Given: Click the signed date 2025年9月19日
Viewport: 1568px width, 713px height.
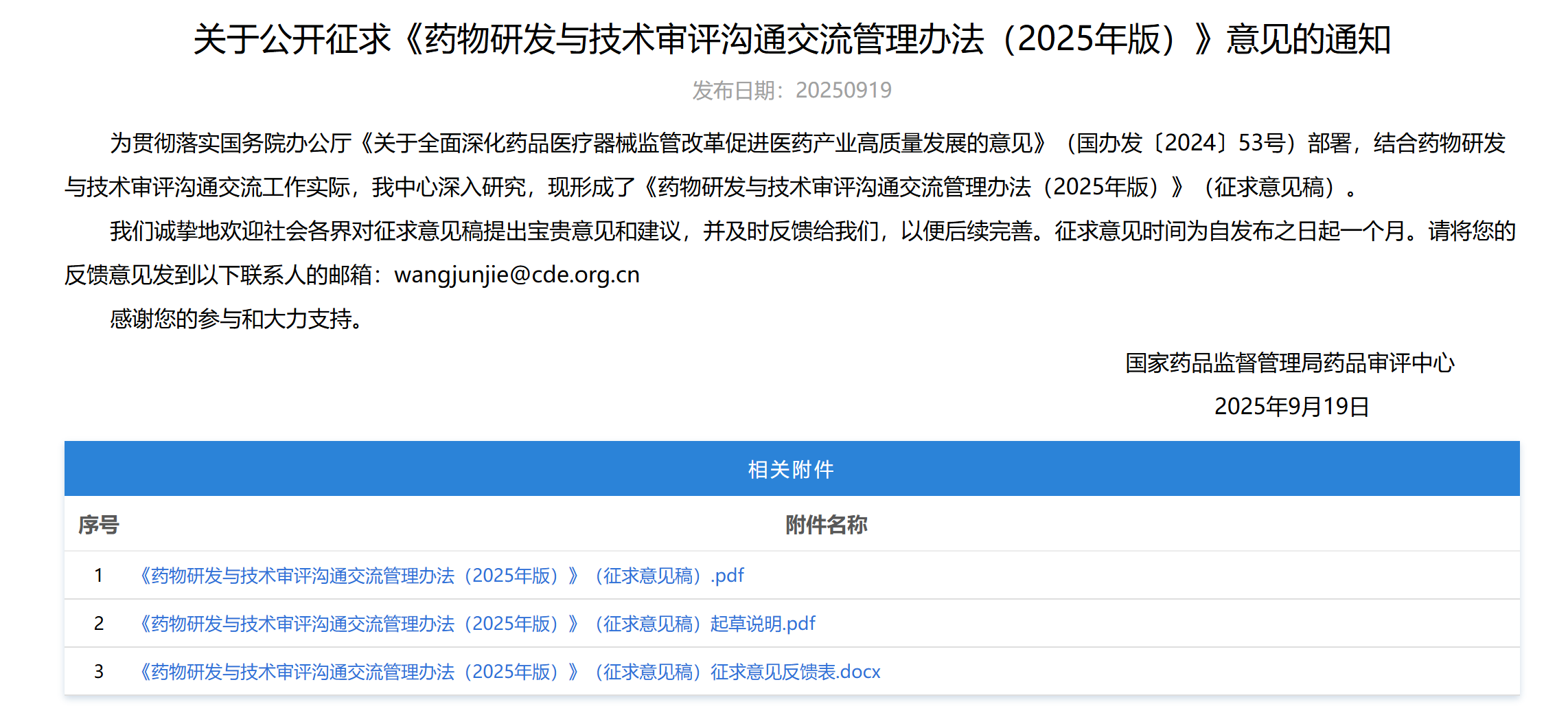Looking at the screenshot, I should click(1291, 407).
